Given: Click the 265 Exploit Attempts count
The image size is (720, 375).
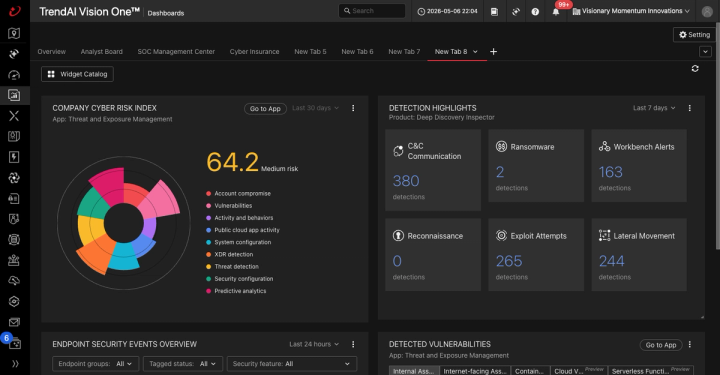Looking at the screenshot, I should click(509, 261).
